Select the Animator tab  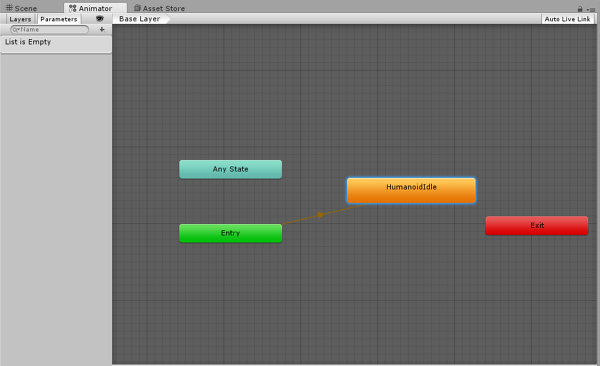click(x=95, y=8)
